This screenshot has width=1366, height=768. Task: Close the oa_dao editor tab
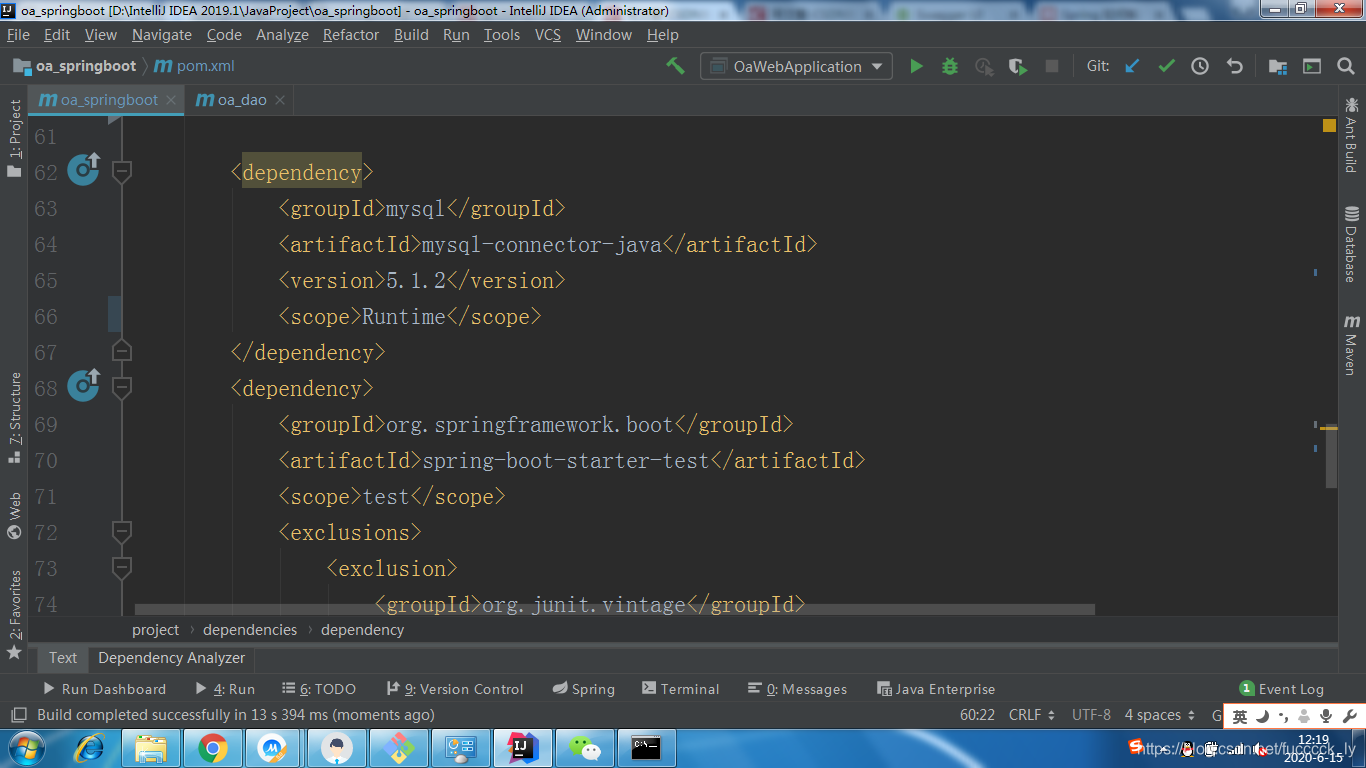tap(279, 100)
